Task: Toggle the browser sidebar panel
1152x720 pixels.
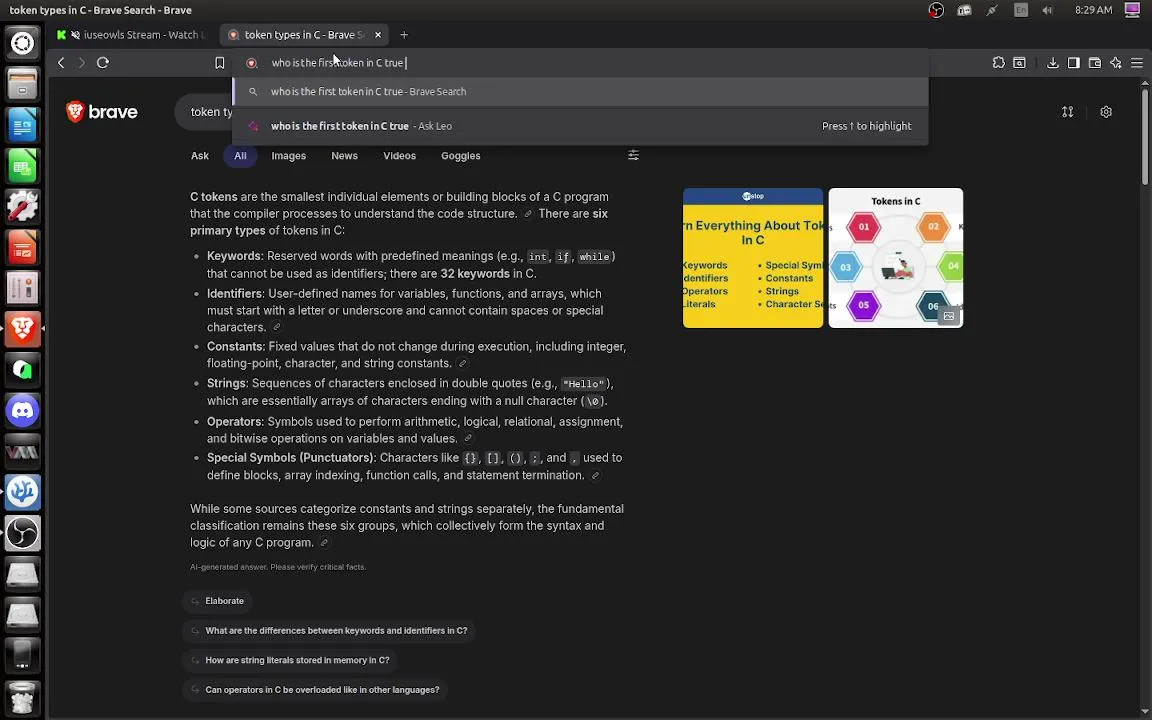Action: tap(1074, 63)
